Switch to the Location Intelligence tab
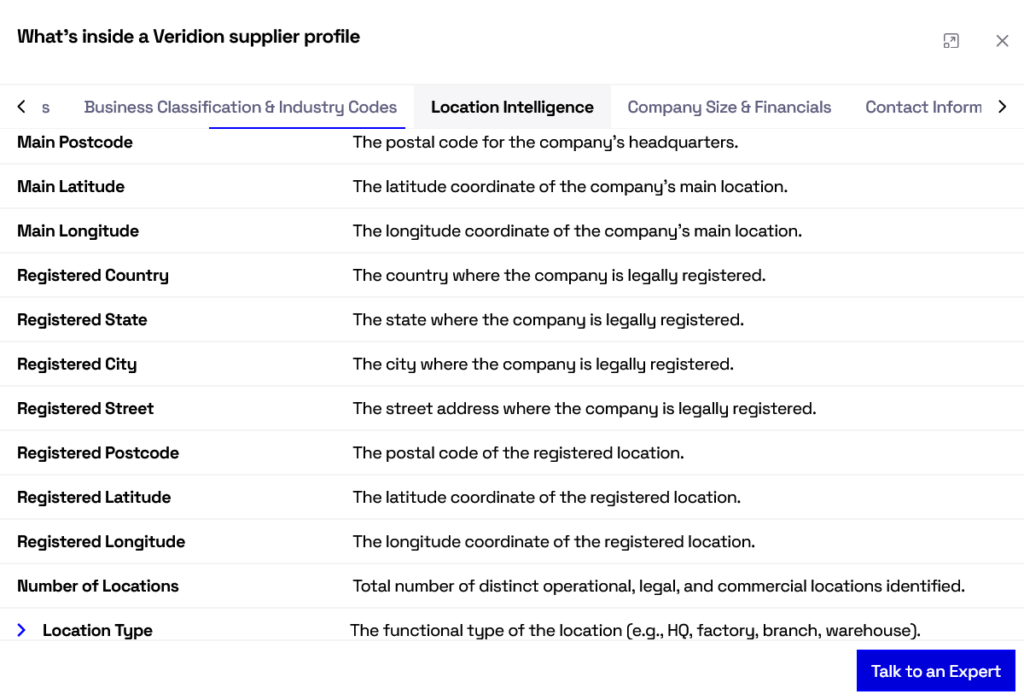 coord(511,106)
